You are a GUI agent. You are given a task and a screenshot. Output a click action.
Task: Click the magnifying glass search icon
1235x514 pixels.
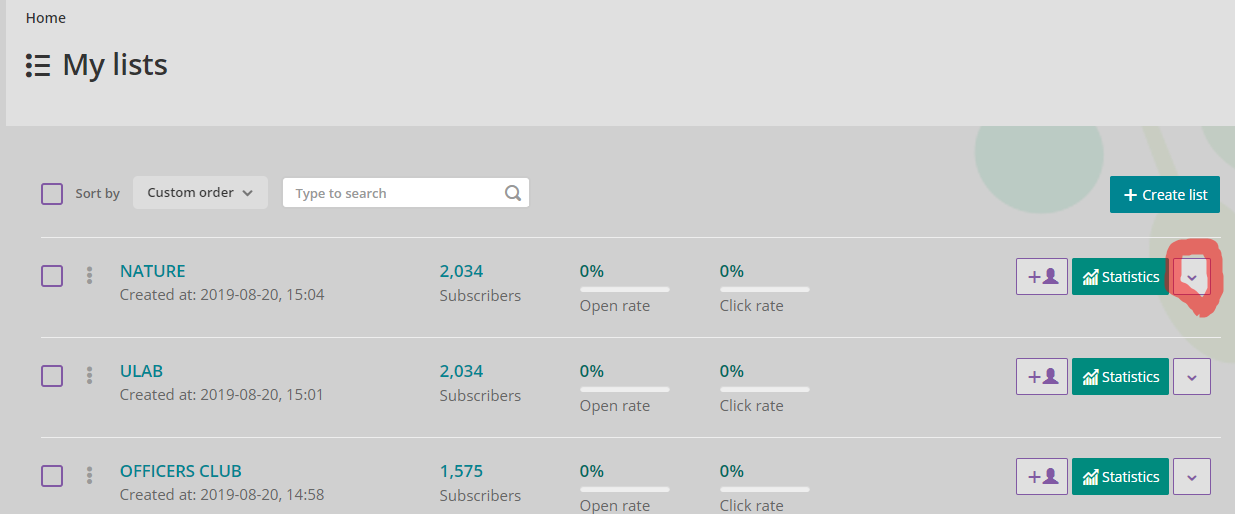coord(513,193)
